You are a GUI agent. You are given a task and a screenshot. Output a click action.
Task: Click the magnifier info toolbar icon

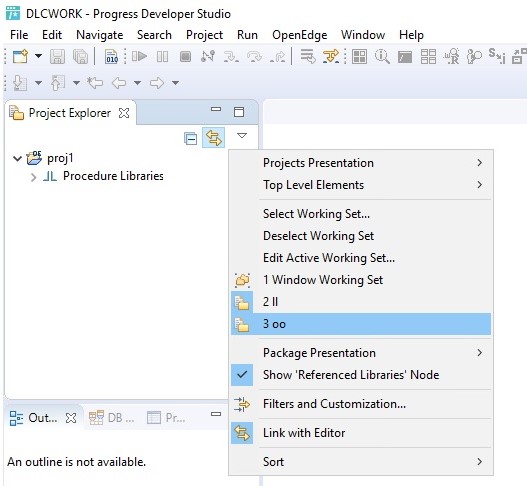382,56
